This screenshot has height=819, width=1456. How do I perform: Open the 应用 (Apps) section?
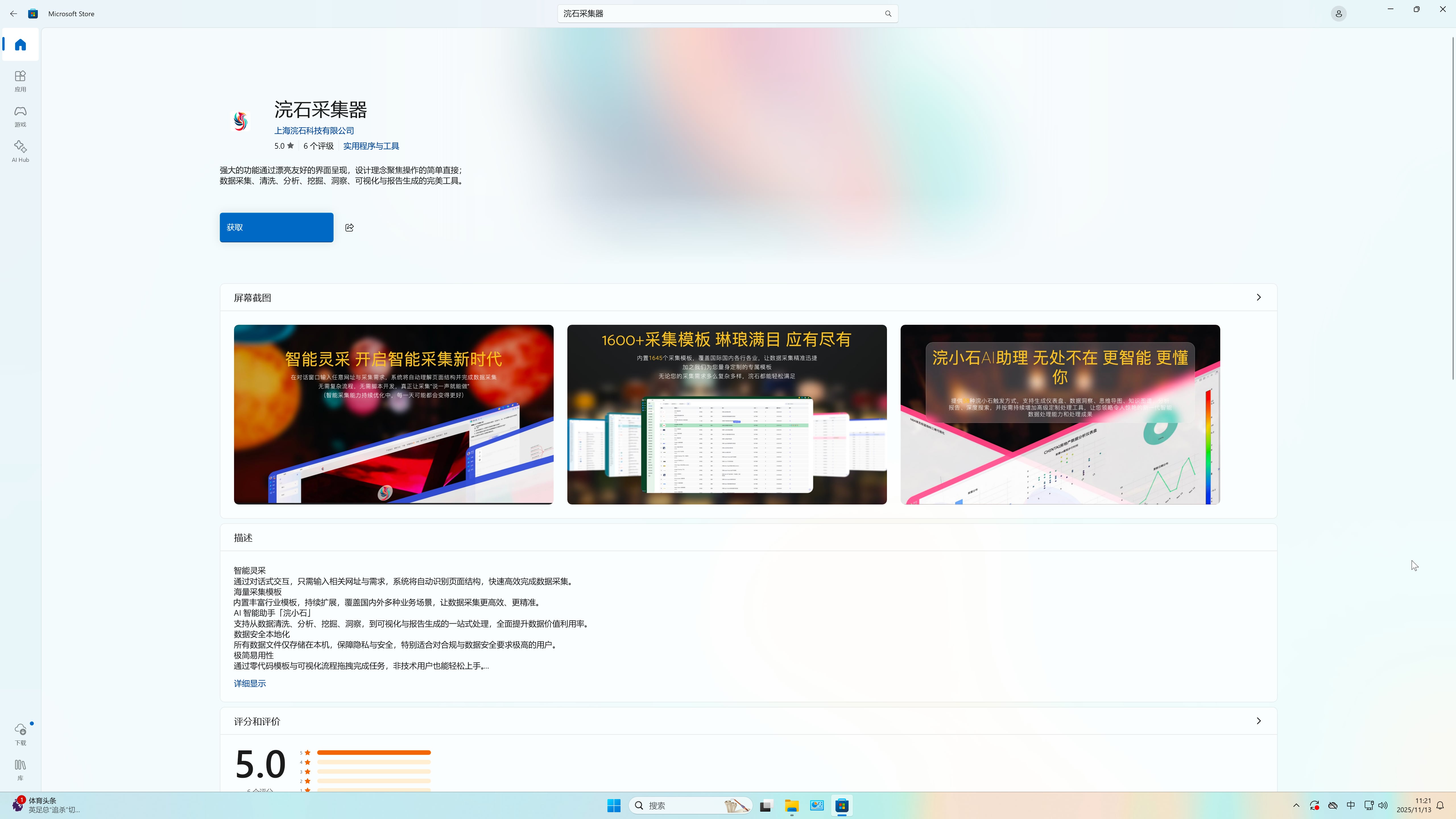[20, 80]
